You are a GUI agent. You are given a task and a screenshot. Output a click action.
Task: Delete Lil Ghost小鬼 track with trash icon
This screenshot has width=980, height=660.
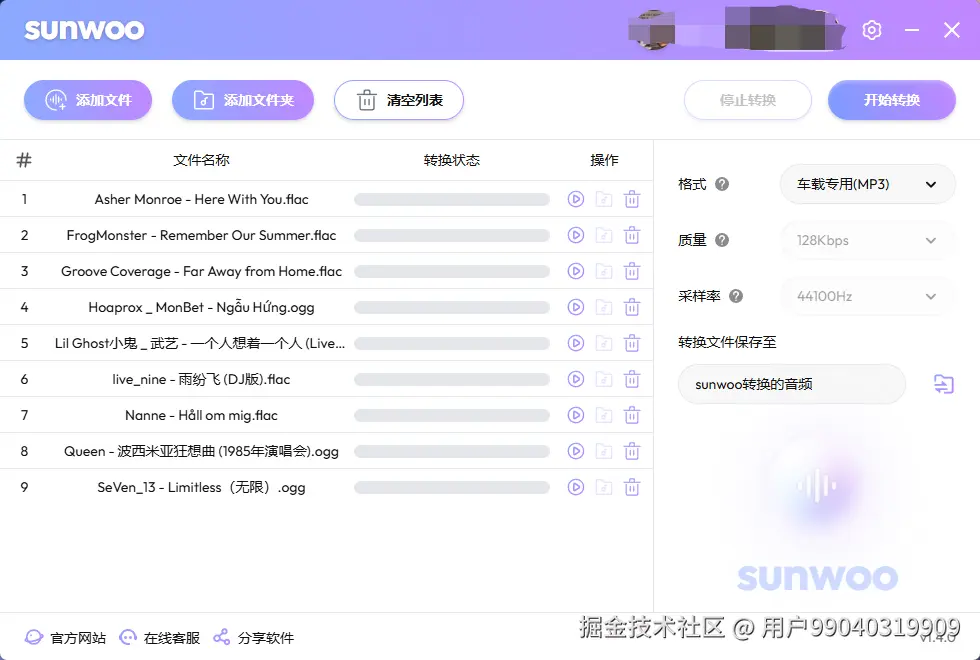[632, 343]
